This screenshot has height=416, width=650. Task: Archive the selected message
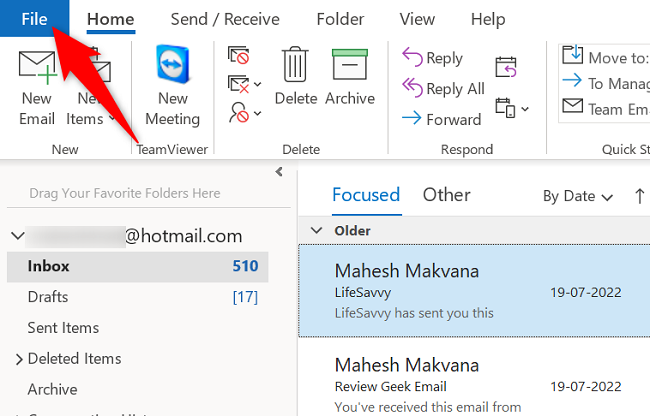[350, 75]
